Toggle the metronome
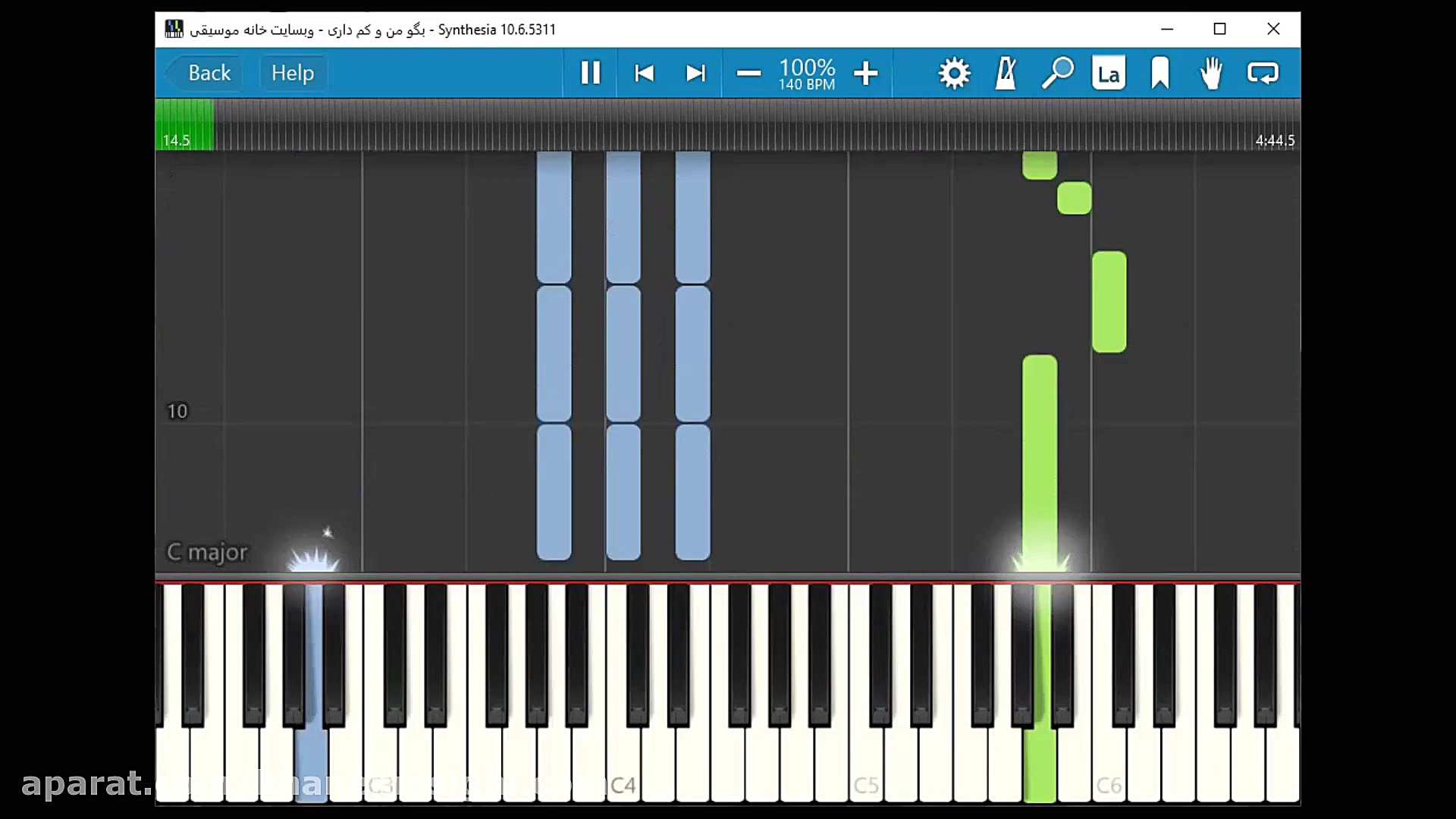The height and width of the screenshot is (819, 1456). pyautogui.click(x=1006, y=74)
